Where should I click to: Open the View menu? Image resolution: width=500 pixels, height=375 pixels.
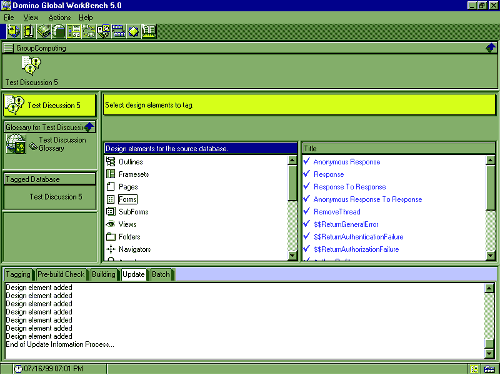[31, 17]
